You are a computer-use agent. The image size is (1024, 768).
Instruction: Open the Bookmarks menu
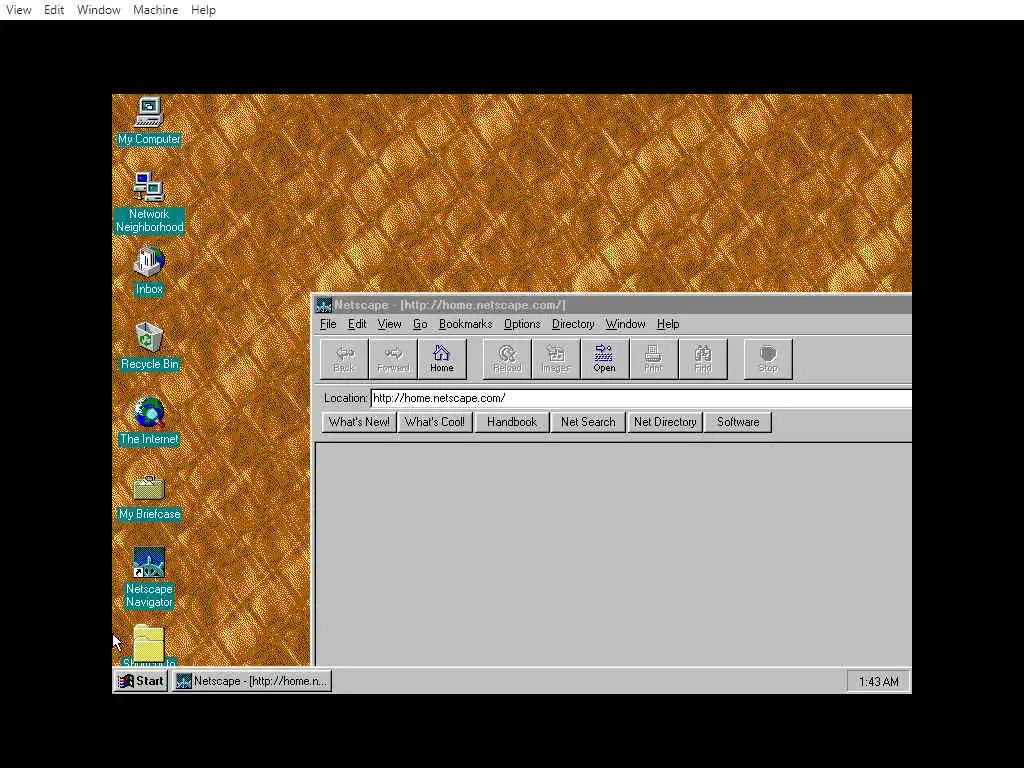(466, 324)
